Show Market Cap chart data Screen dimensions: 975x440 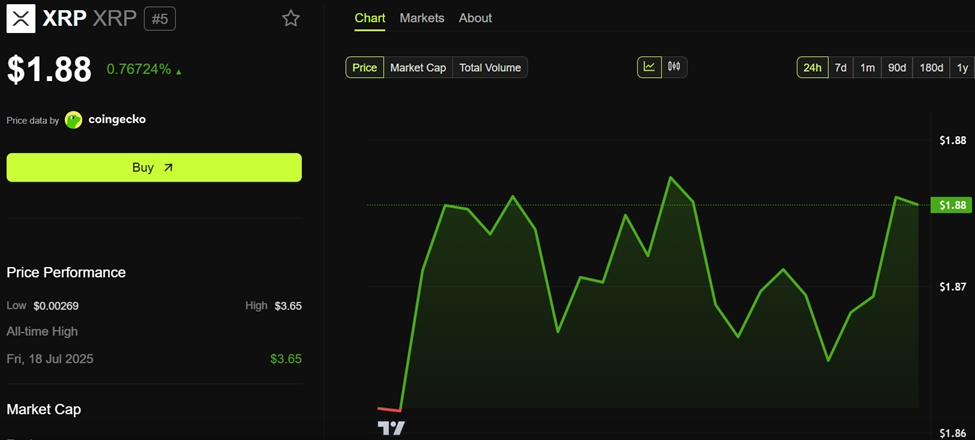418,67
